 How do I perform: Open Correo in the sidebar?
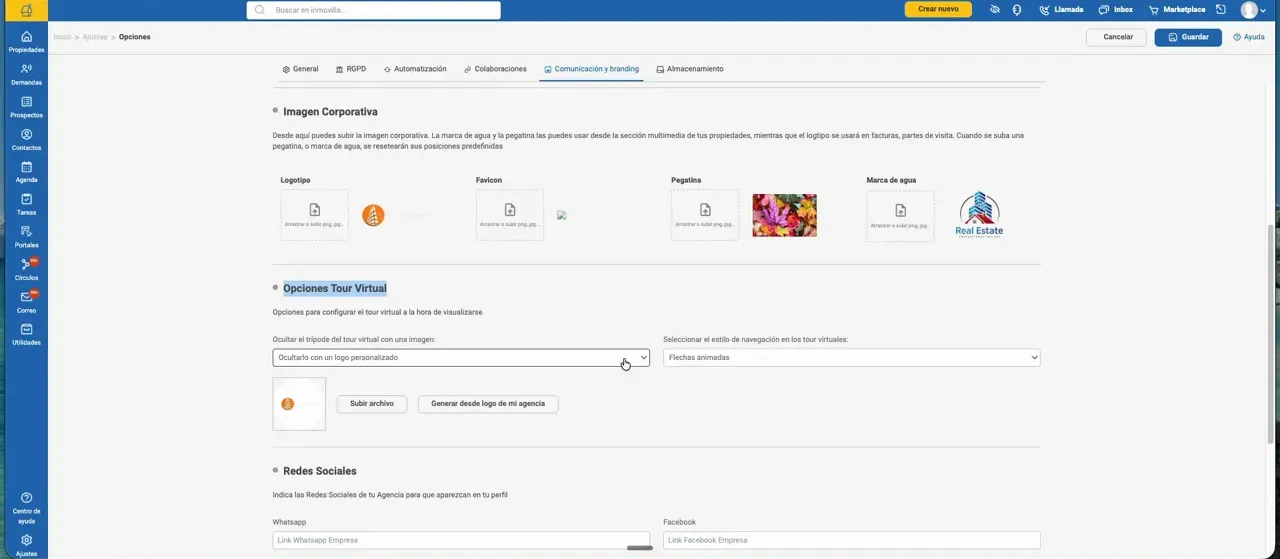[x=26, y=302]
